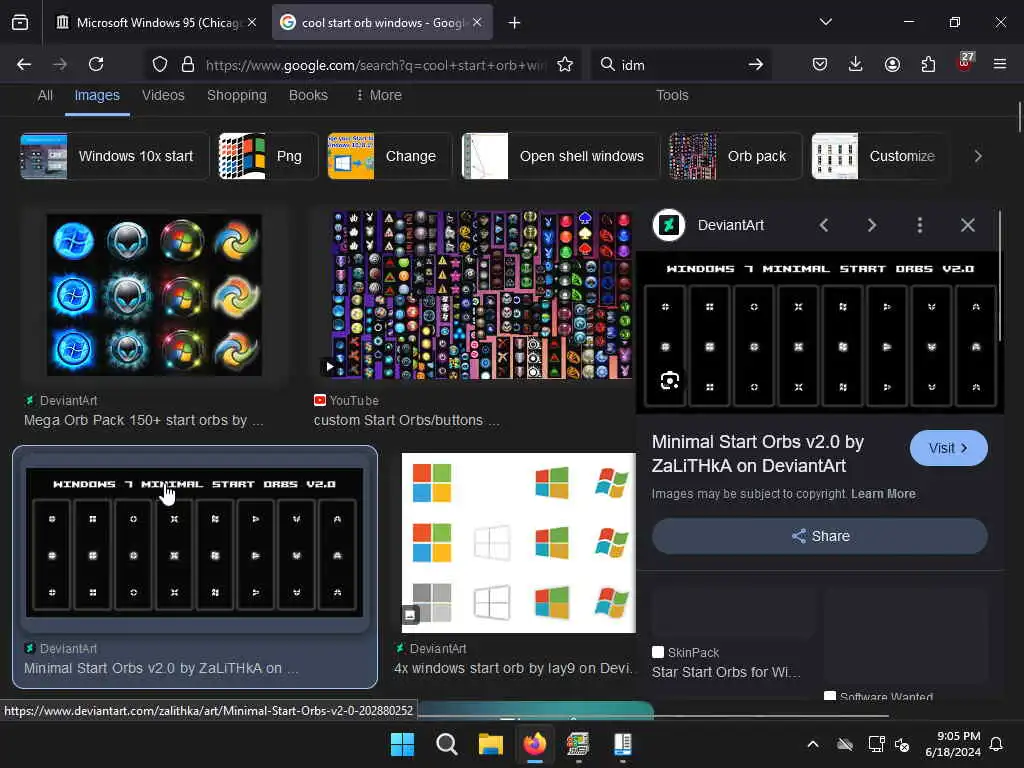Open the taskbar Search icon
The width and height of the screenshot is (1024, 768).
click(447, 744)
